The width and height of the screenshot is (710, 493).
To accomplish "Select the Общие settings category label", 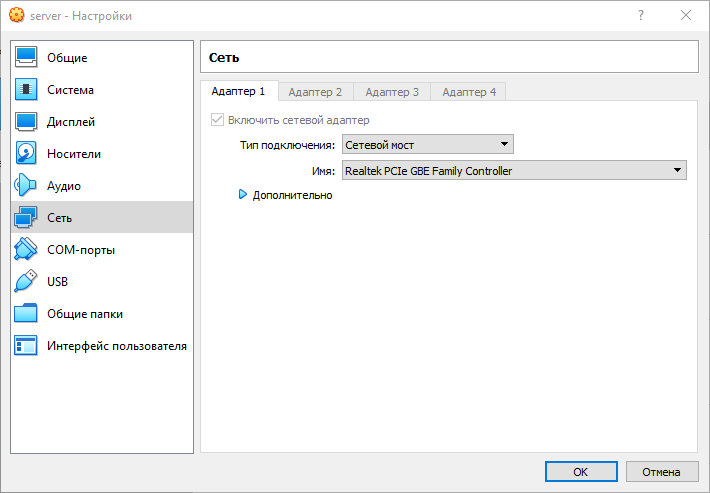I will click(67, 58).
